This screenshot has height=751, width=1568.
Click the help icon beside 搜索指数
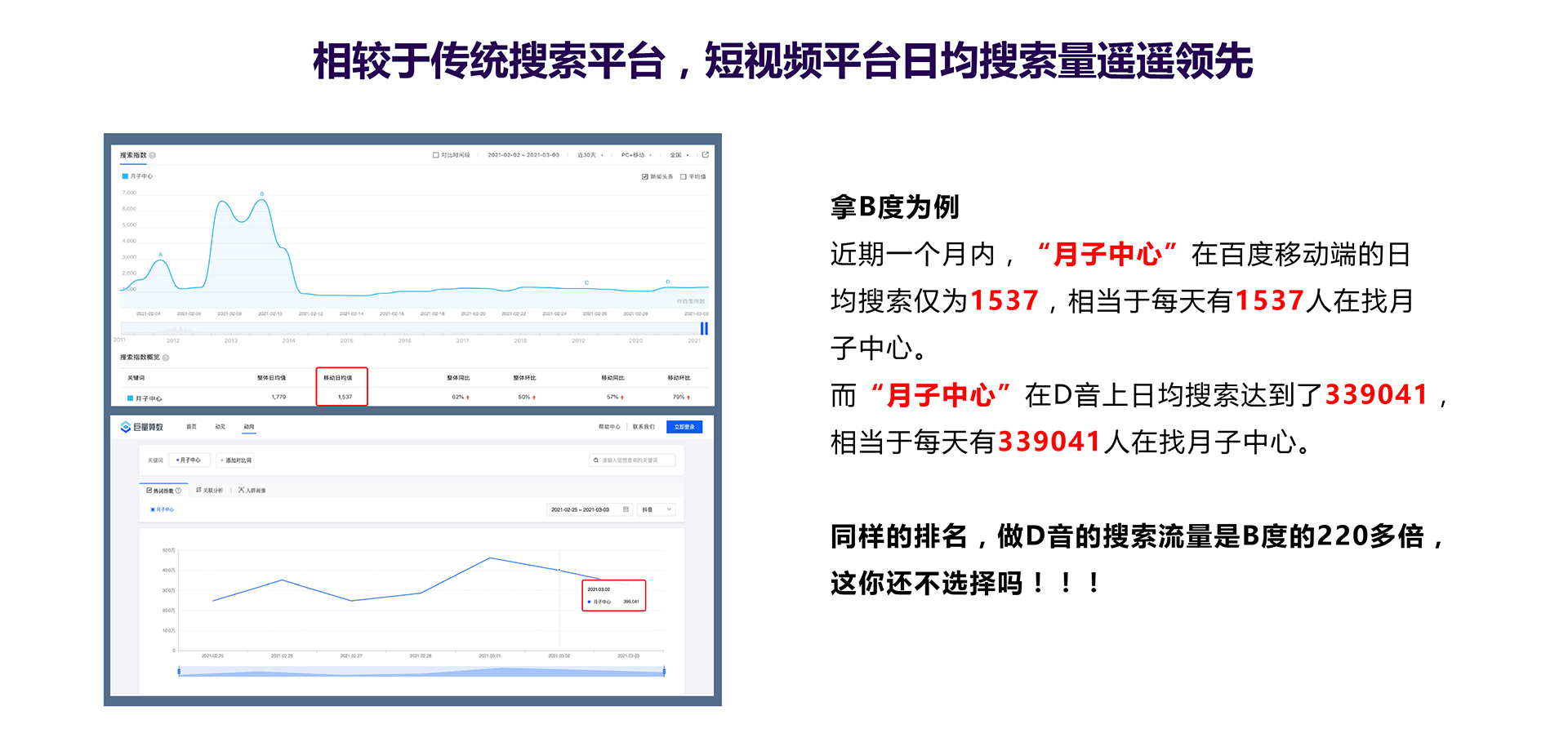coord(153,155)
